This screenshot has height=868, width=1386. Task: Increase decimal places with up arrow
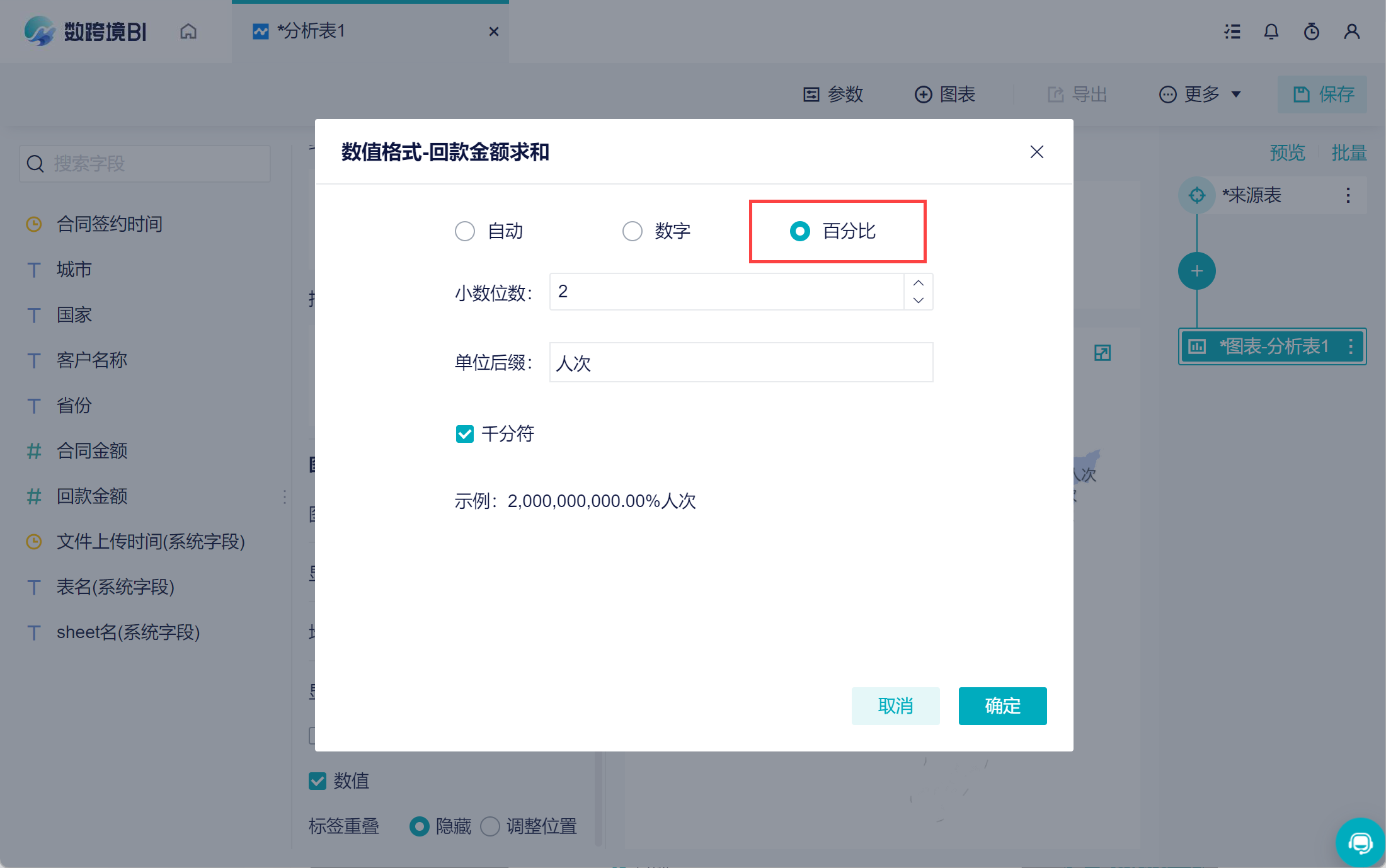919,283
